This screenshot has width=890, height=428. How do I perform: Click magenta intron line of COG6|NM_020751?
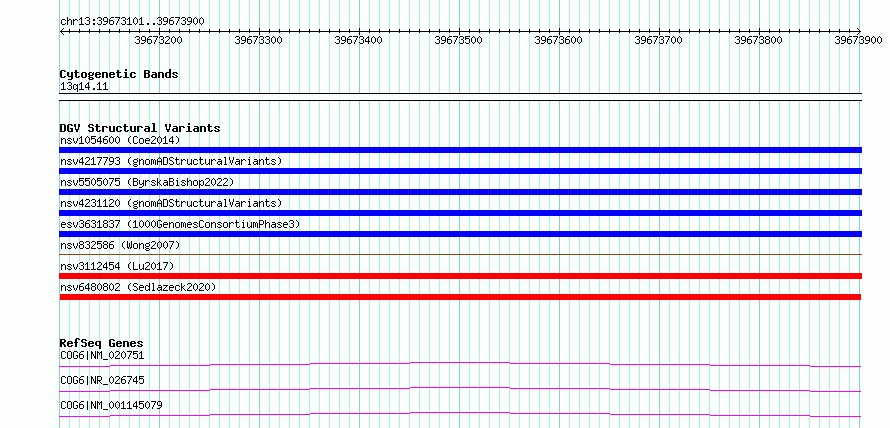[460, 362]
